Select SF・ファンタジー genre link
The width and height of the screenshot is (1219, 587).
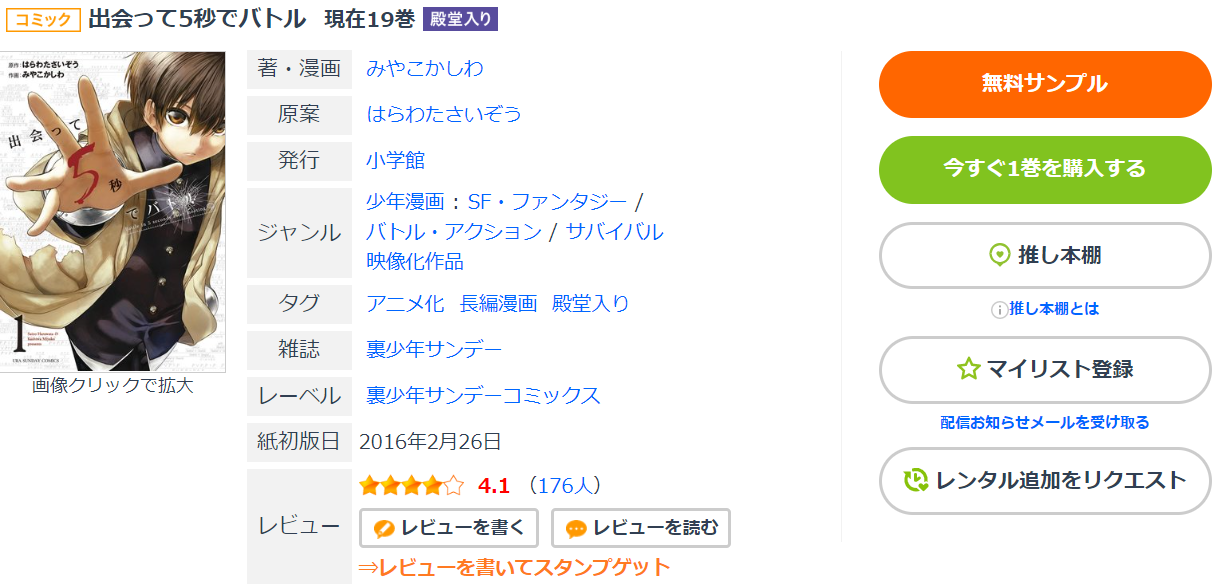(x=548, y=202)
